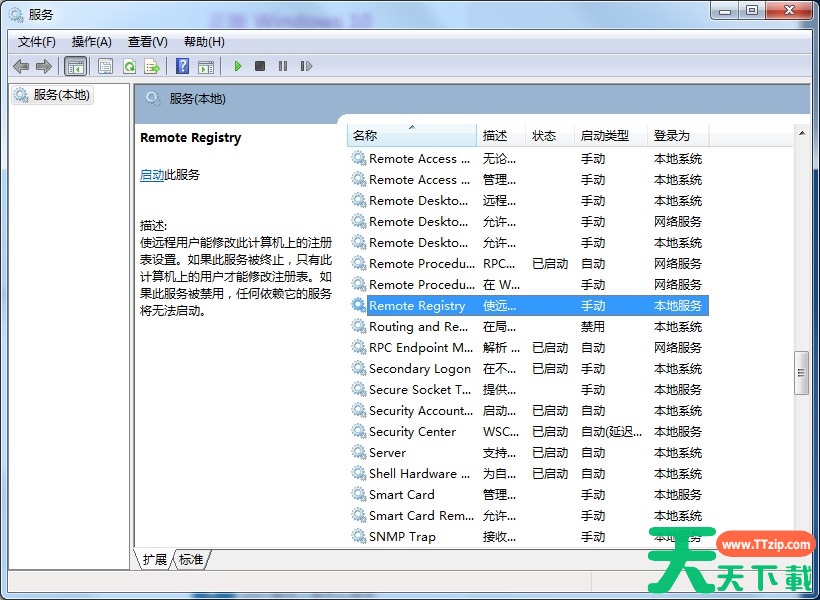Sort list by the 状态 column header

545,135
